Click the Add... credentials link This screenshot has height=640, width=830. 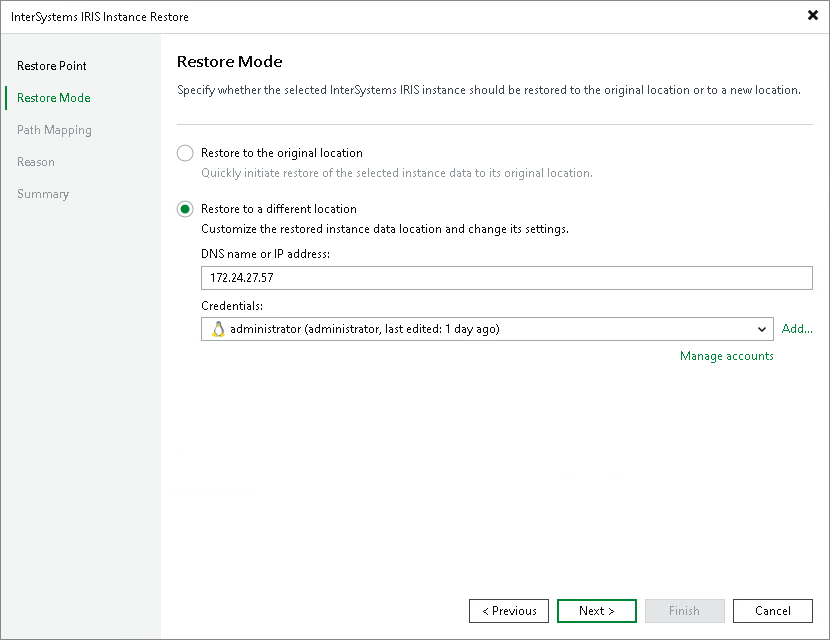point(797,329)
